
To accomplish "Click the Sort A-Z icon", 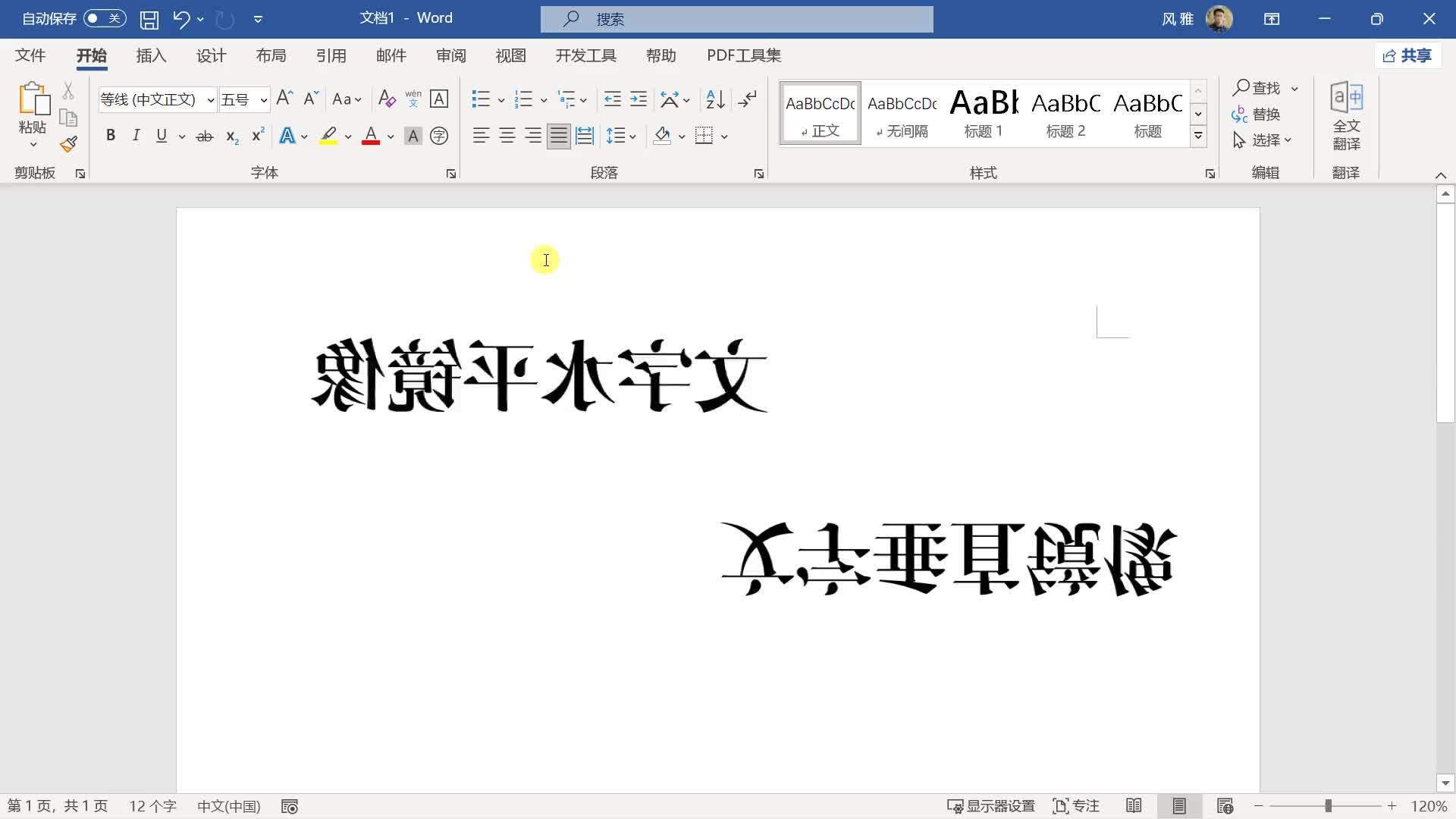I will pyautogui.click(x=714, y=99).
